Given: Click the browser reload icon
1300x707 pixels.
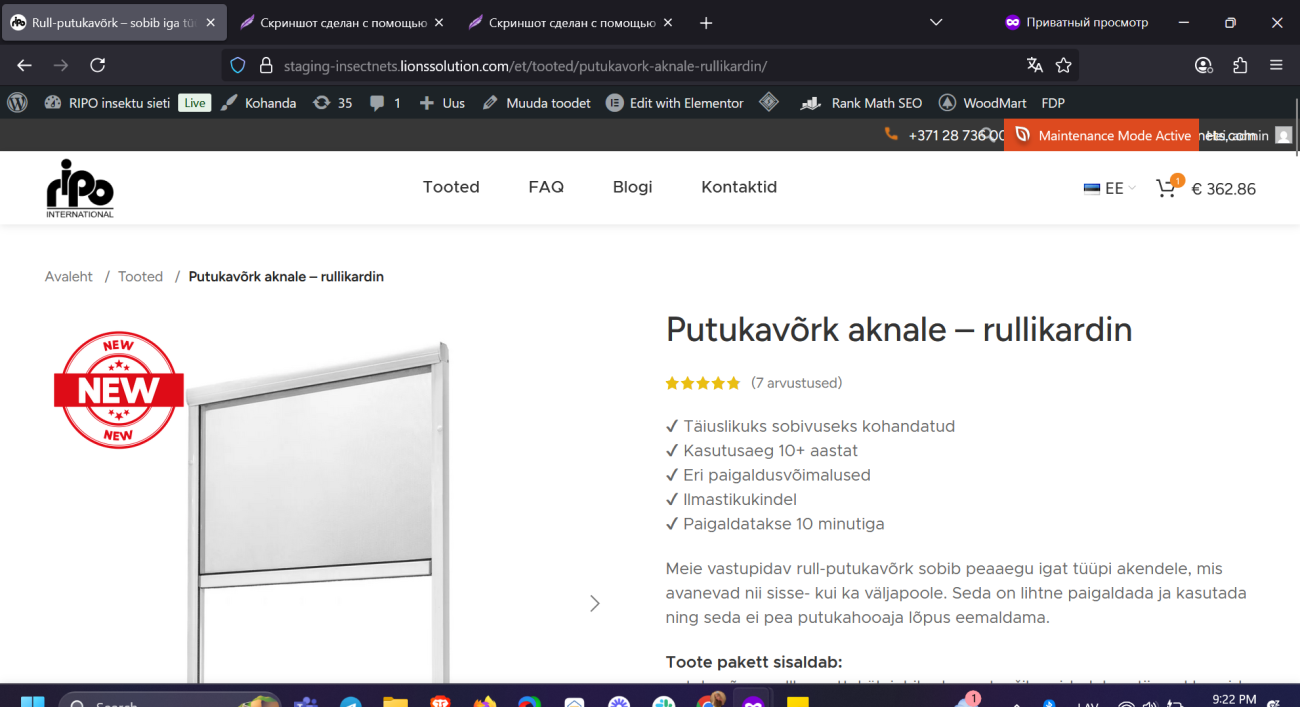Looking at the screenshot, I should point(98,65).
